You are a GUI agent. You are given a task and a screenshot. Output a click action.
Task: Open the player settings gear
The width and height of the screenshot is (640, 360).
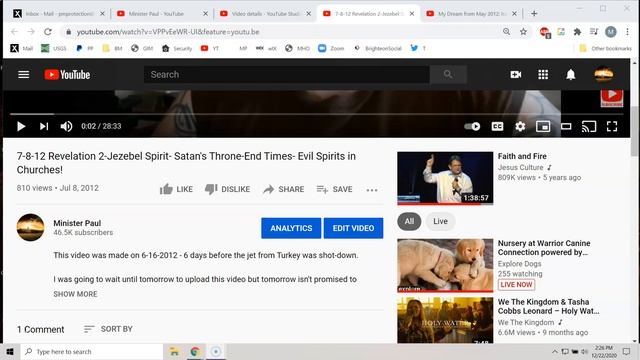pyautogui.click(x=520, y=127)
